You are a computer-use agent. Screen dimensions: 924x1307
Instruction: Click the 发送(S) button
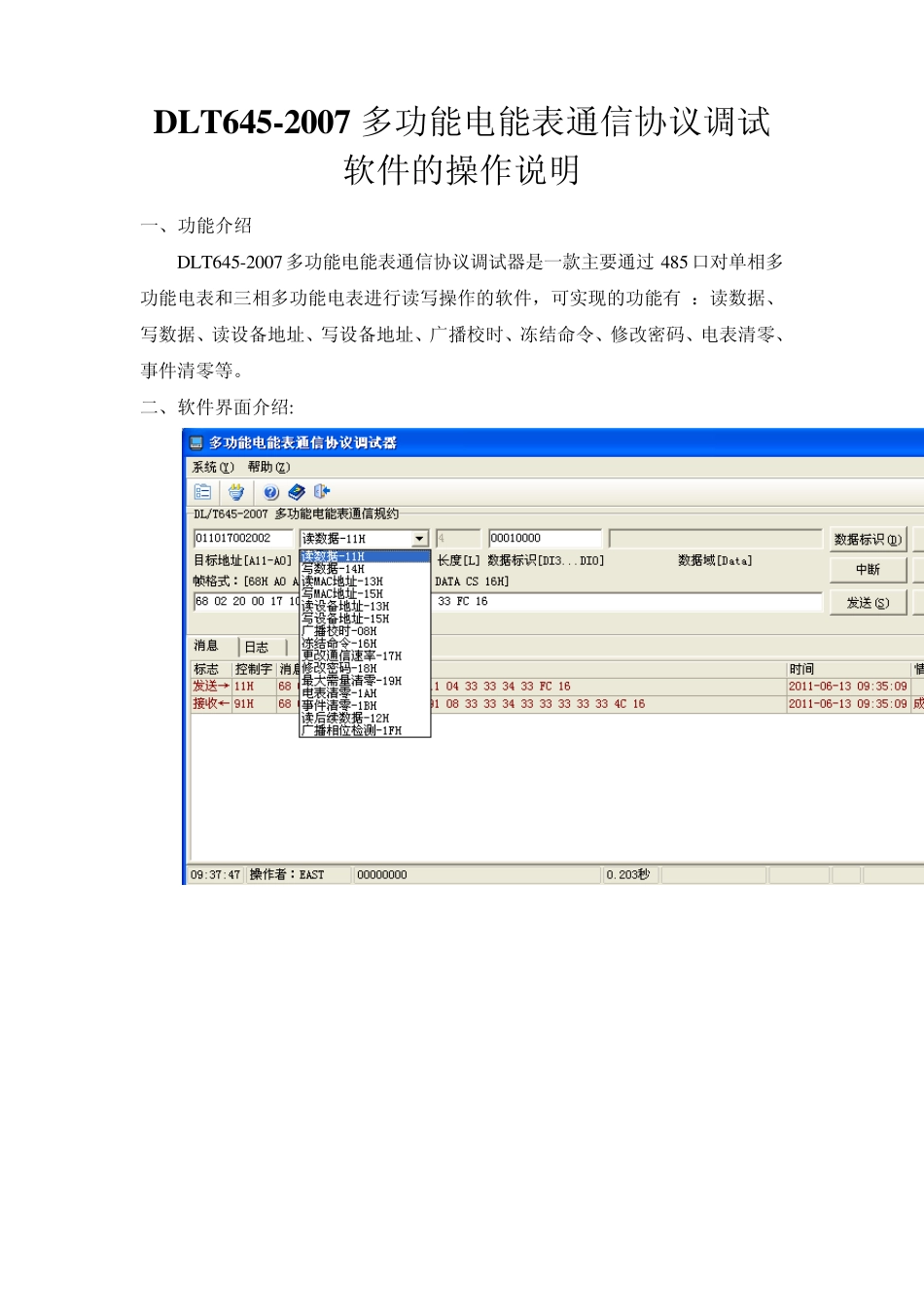[x=868, y=603]
